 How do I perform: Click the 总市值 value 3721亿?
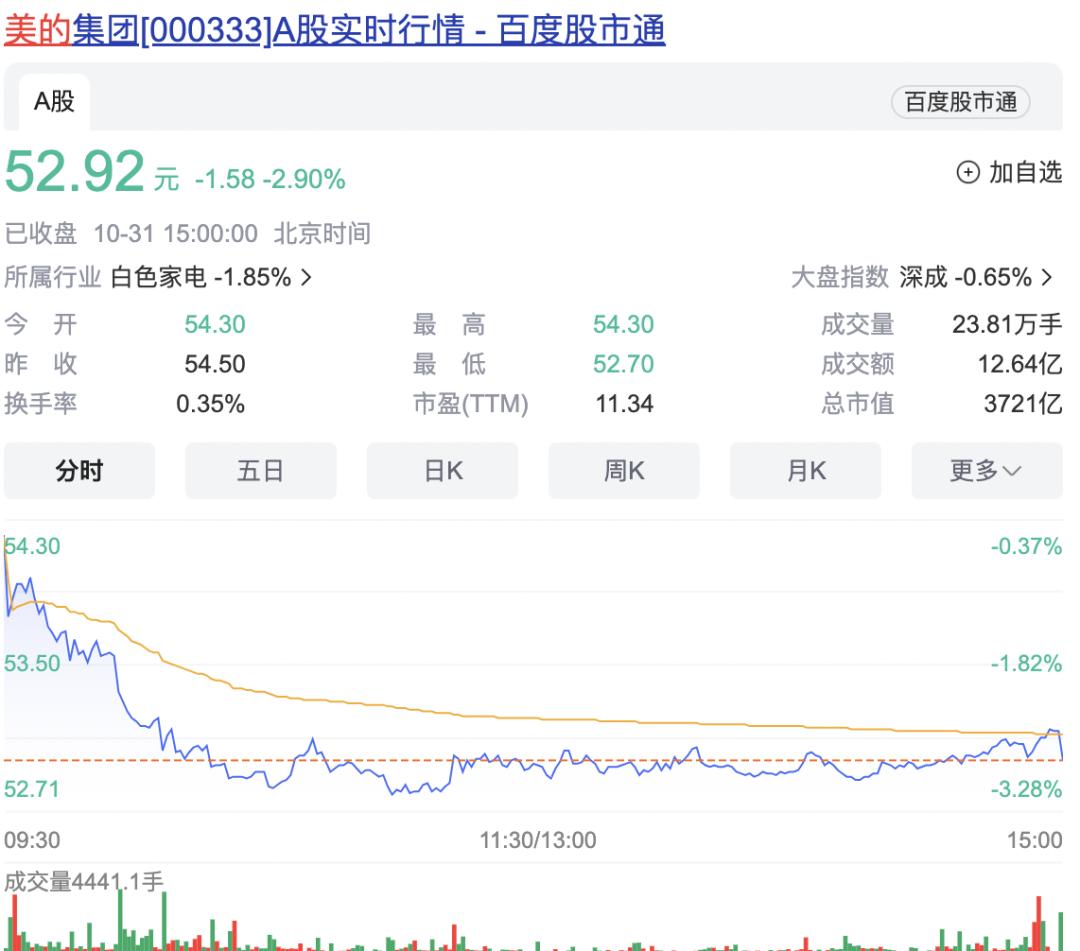pyautogui.click(x=1023, y=404)
